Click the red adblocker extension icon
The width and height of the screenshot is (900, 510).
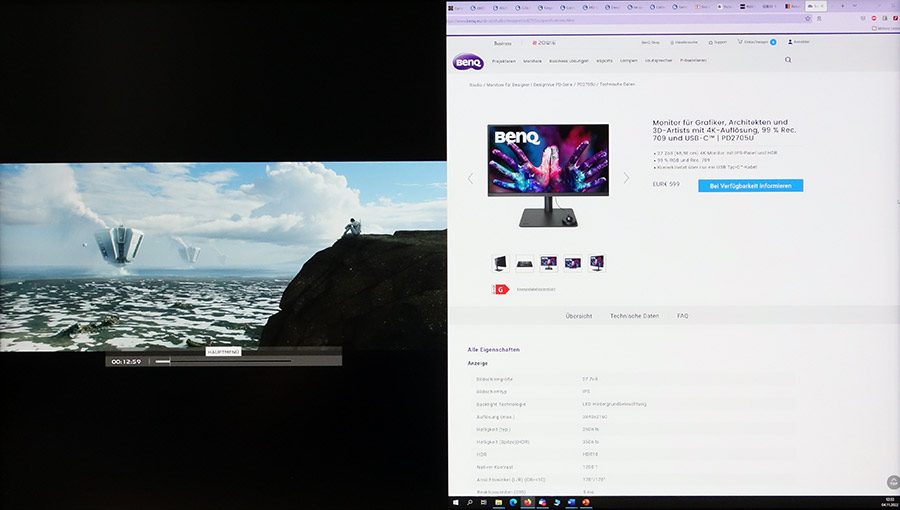click(874, 19)
